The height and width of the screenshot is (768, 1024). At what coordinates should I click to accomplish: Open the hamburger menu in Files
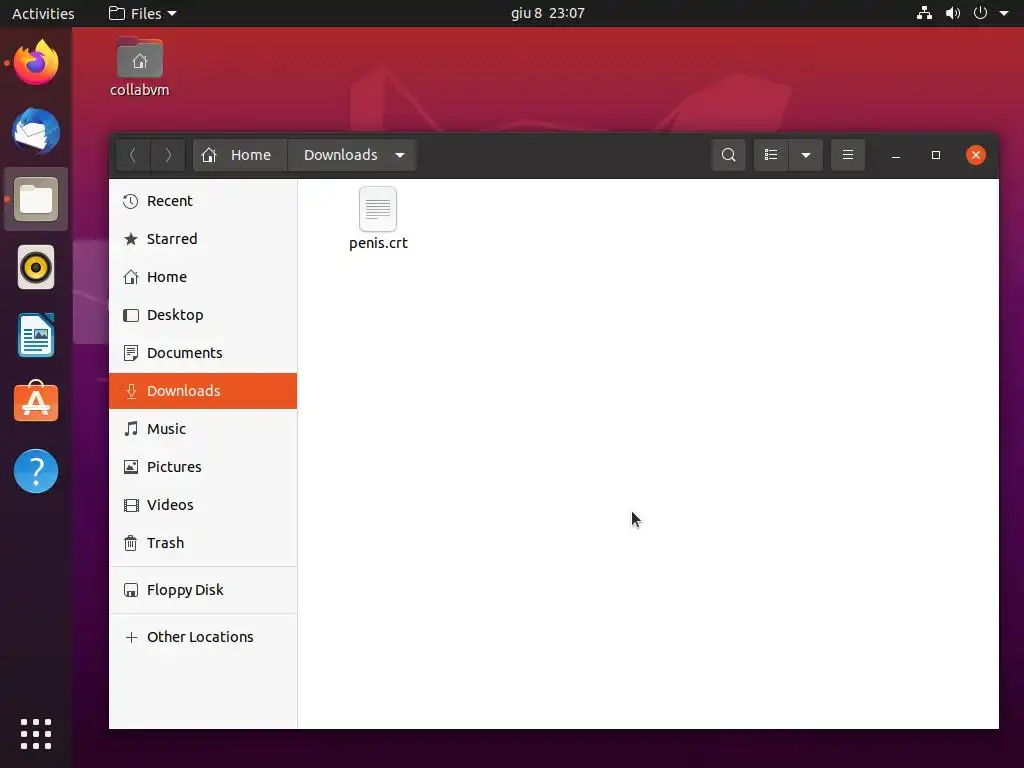(x=848, y=155)
